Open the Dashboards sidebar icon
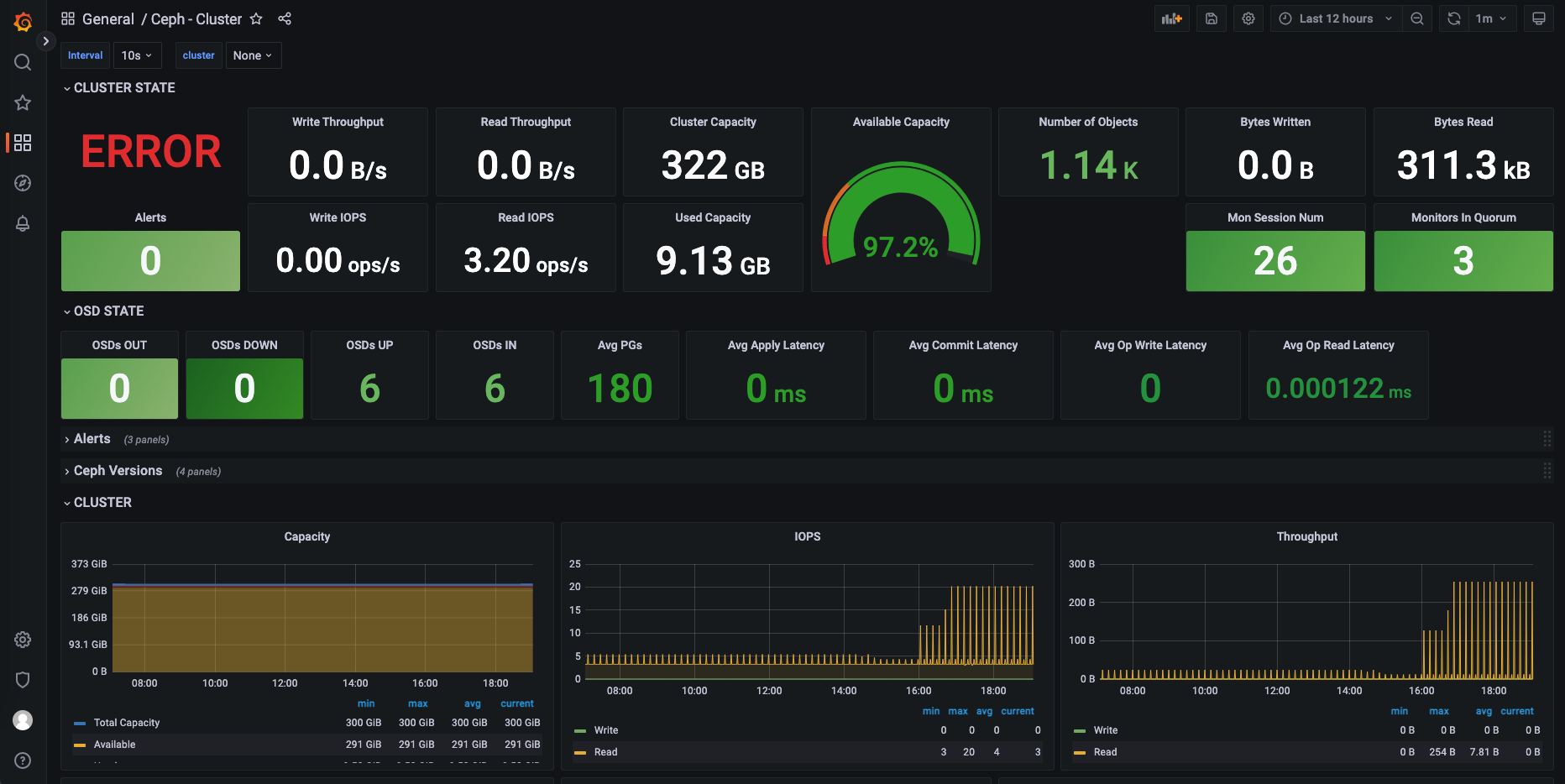Screen dimensions: 1565x784 [23, 143]
